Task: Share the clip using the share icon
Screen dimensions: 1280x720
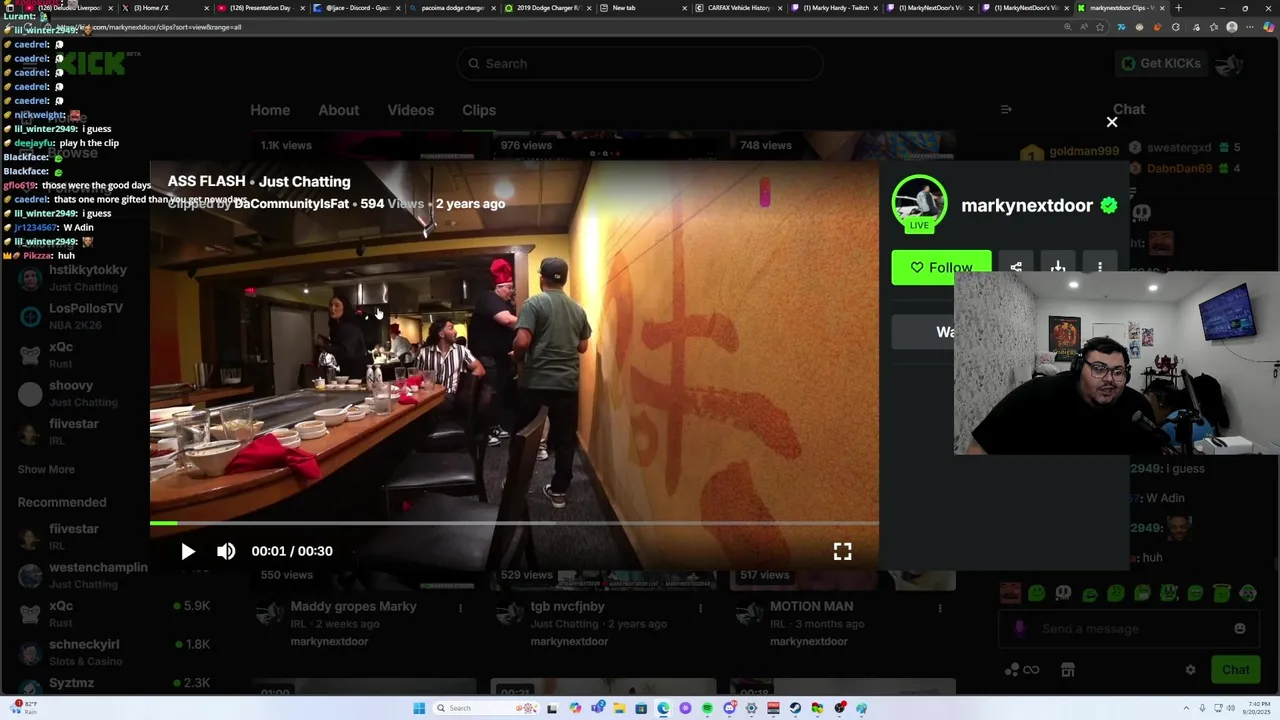Action: [1016, 267]
